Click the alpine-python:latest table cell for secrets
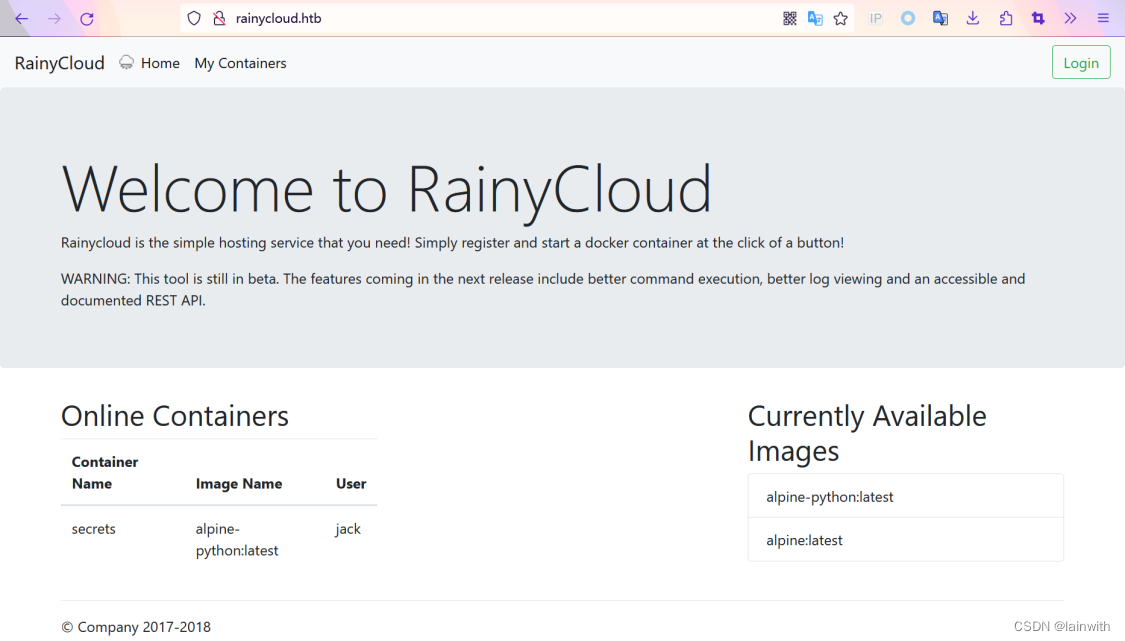Screen dimensions: 1125x641 pos(237,540)
